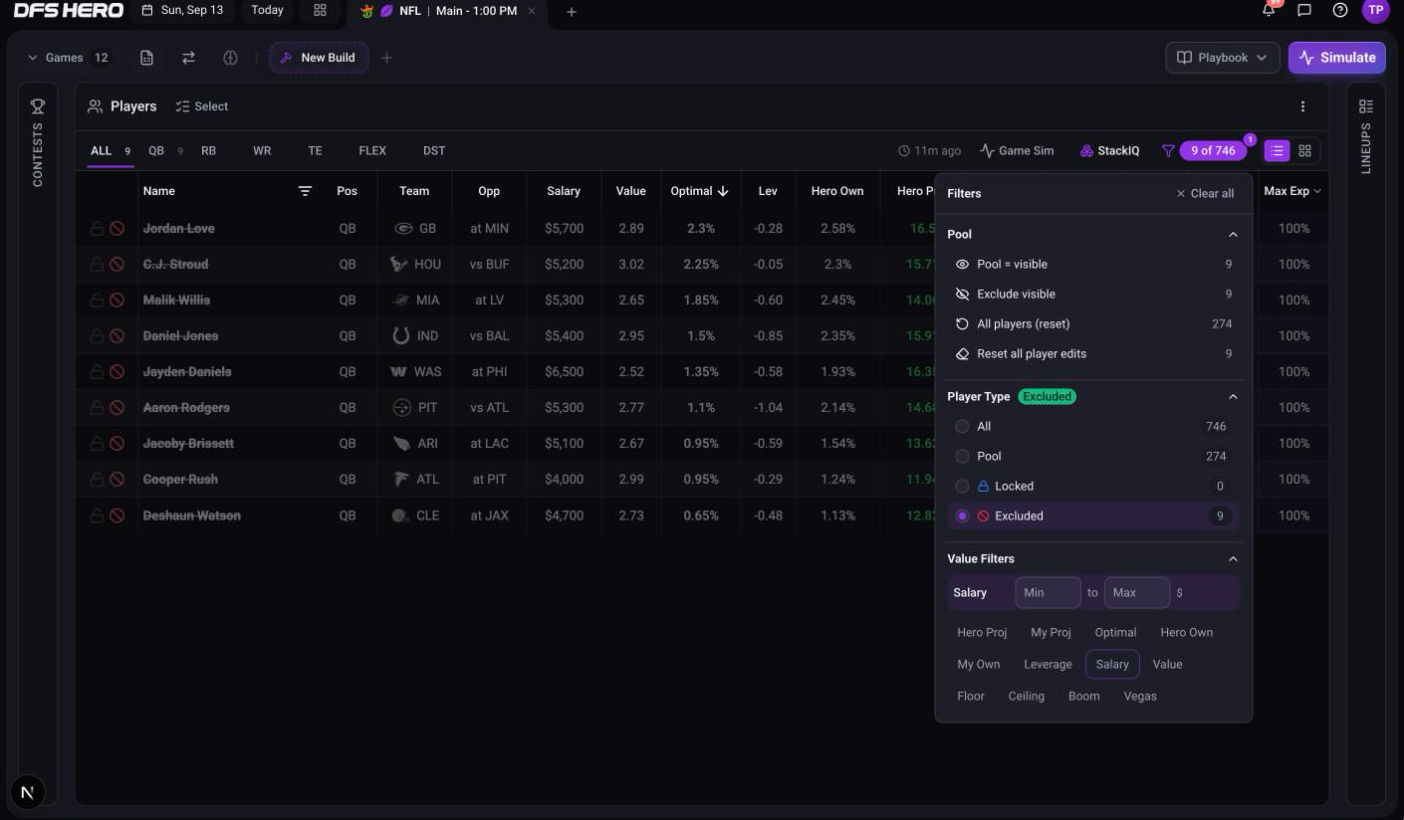Open the Lineups sidebar icon
This screenshot has height=820, width=1404.
click(1366, 106)
